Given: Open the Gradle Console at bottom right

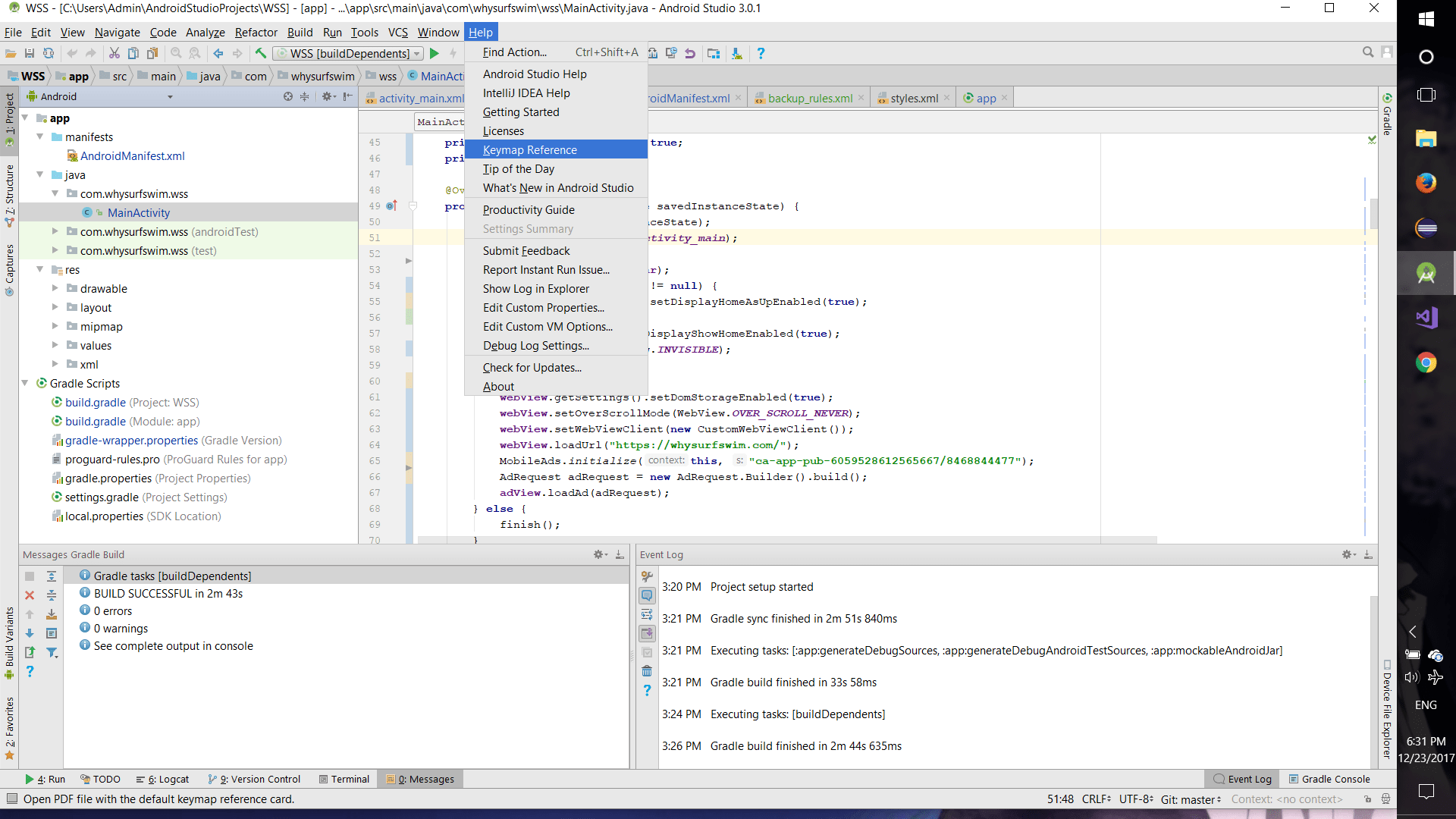Looking at the screenshot, I should coord(1336,779).
